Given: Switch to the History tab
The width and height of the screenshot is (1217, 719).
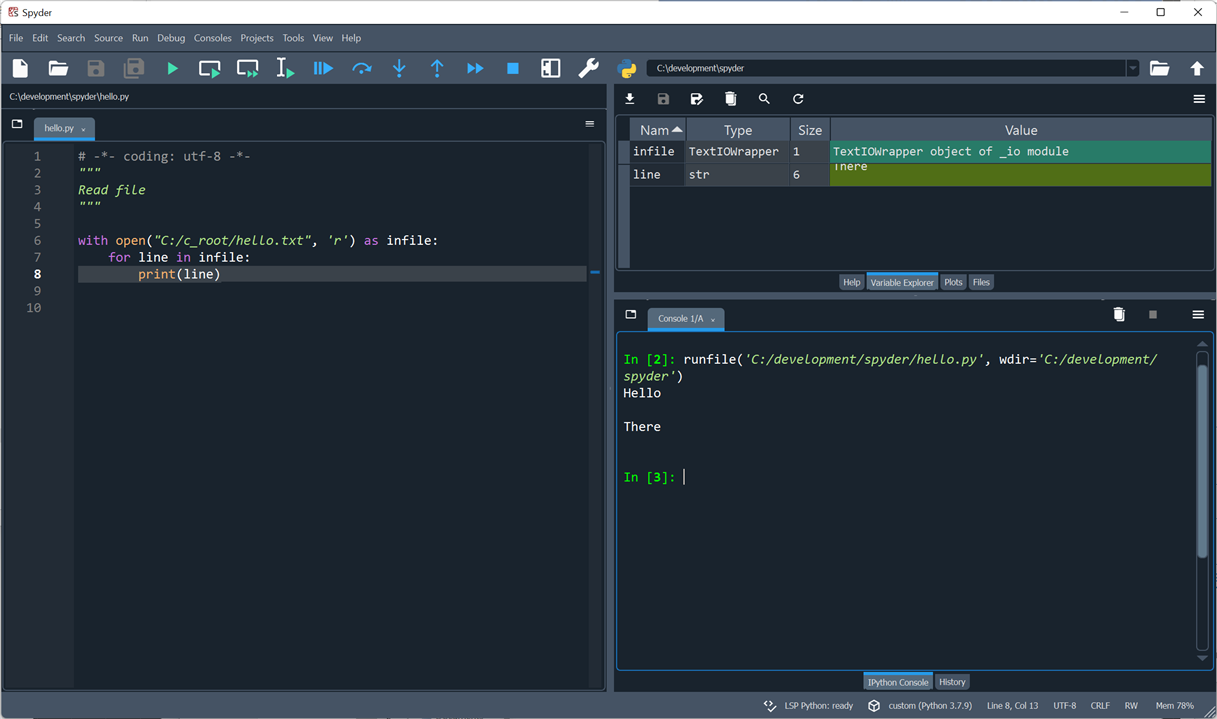Looking at the screenshot, I should click(952, 682).
